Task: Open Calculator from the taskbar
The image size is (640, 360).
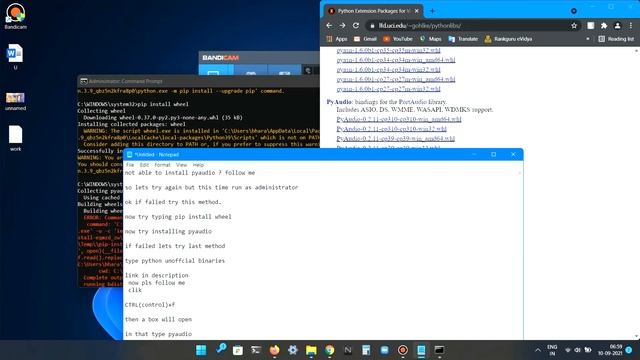Action: [x=366, y=350]
